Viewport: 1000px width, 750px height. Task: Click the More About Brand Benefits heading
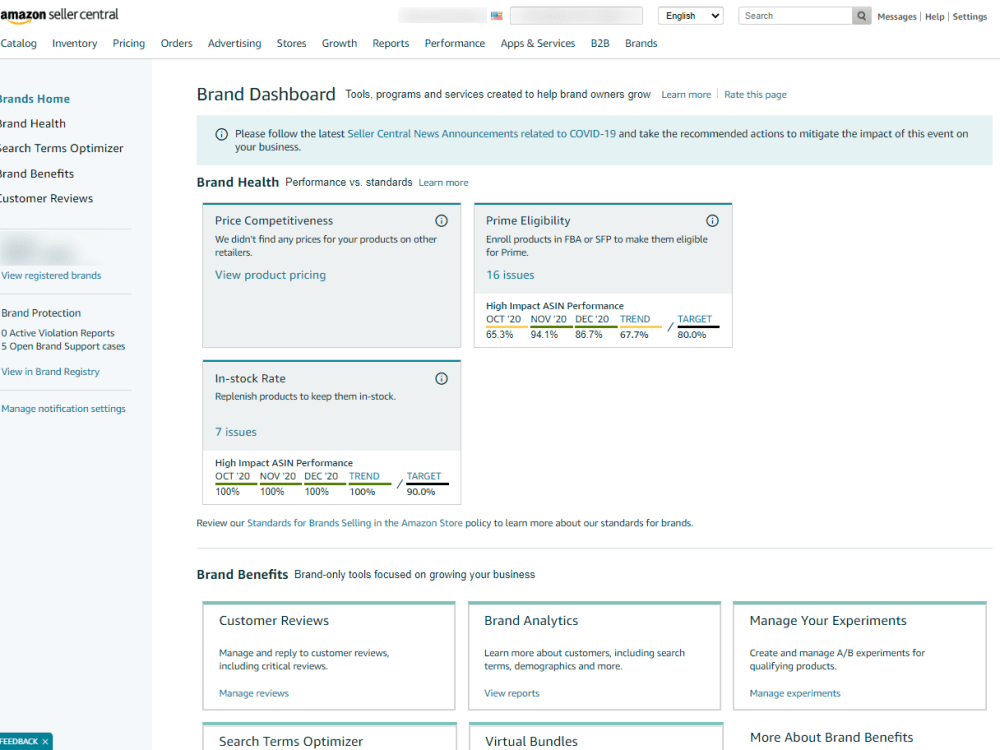click(832, 737)
